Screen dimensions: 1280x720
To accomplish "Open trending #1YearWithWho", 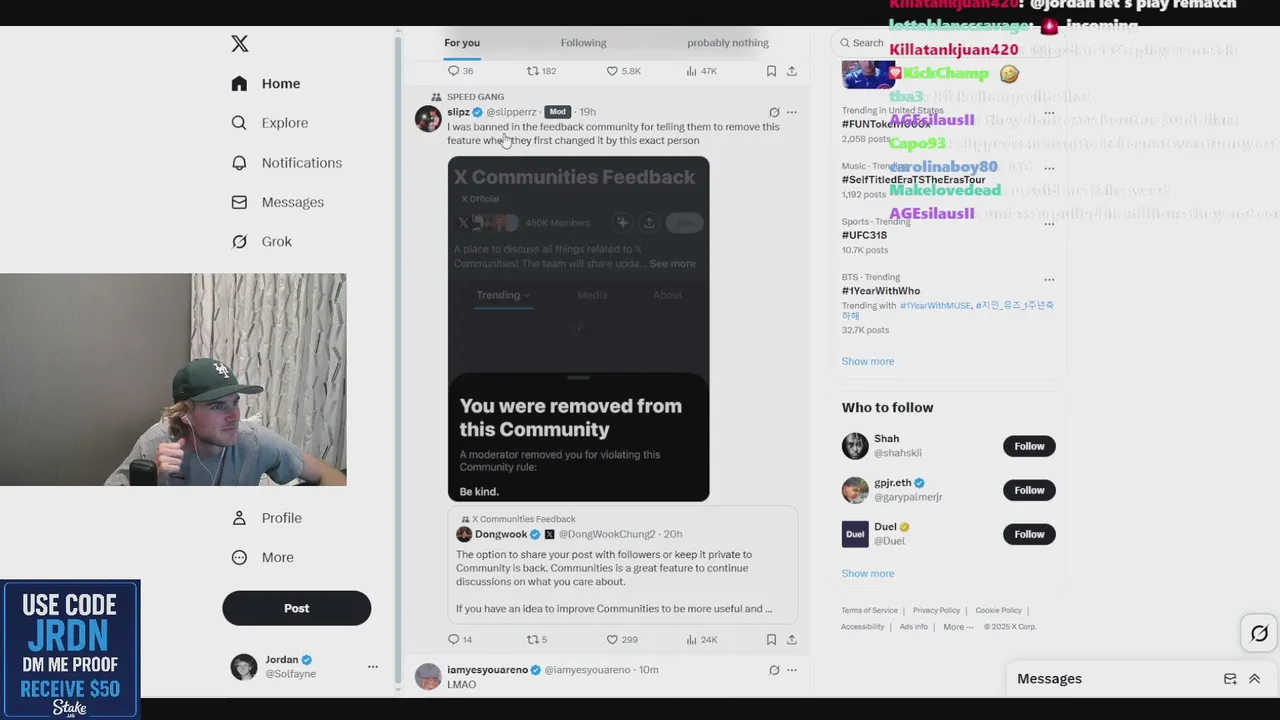I will click(x=881, y=291).
